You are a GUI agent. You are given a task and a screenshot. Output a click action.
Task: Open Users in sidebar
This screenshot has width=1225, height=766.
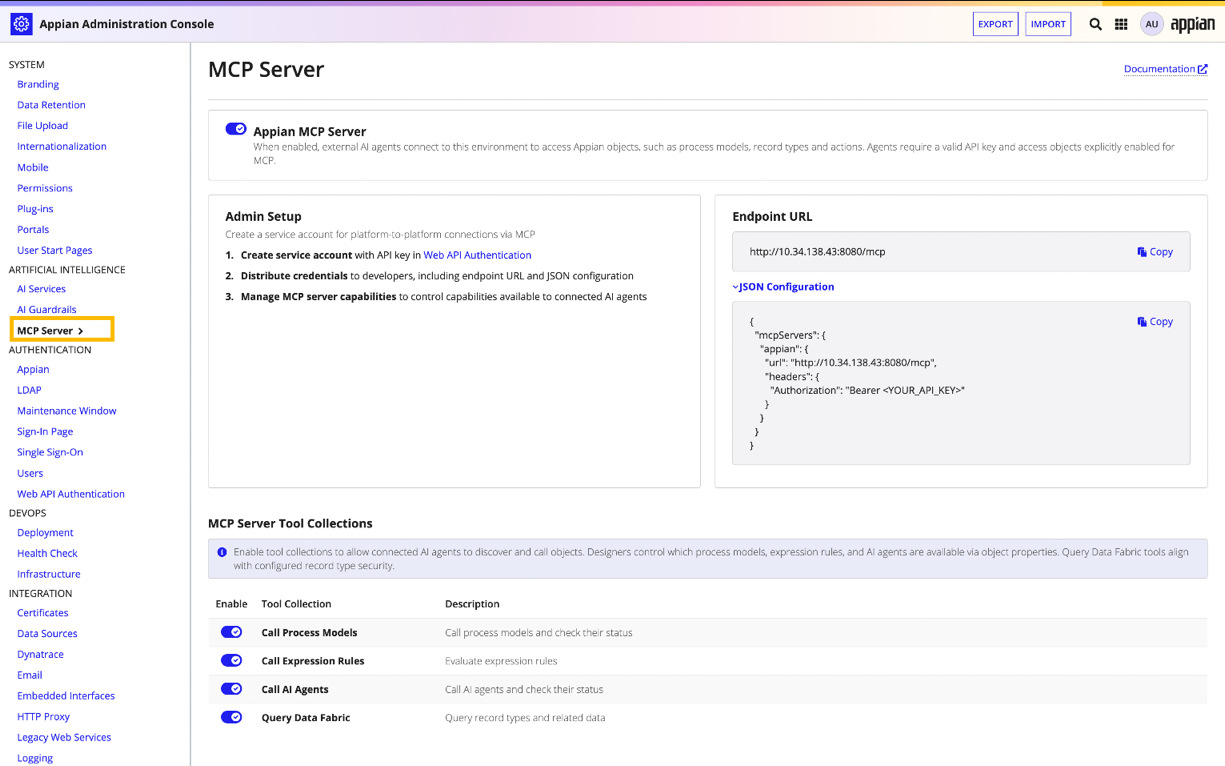coord(30,473)
